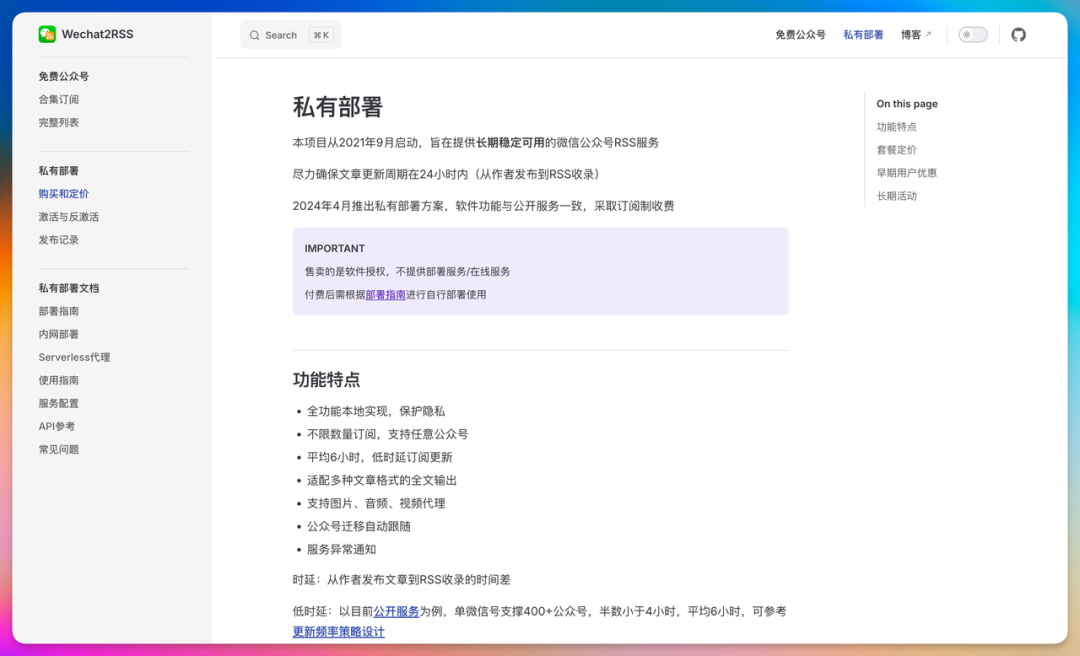Select 私有部署 in top navigation

click(863, 34)
